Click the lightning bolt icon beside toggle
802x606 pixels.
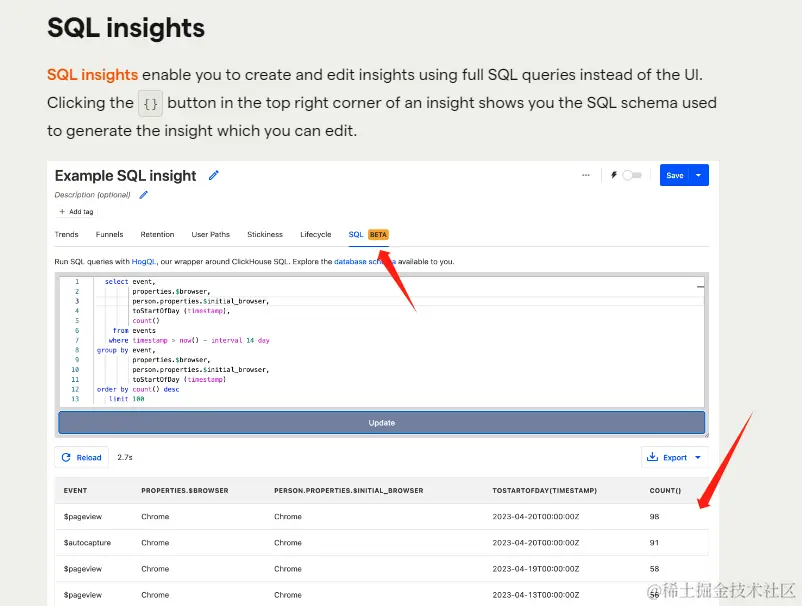click(613, 175)
